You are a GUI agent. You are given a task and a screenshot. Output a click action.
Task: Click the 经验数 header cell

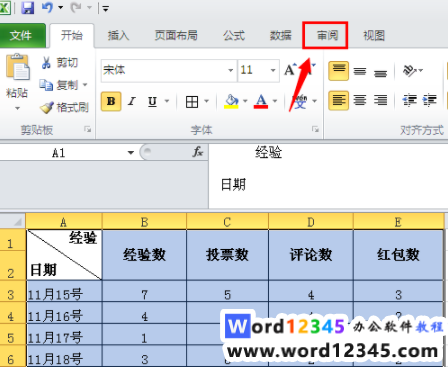pyautogui.click(x=144, y=255)
